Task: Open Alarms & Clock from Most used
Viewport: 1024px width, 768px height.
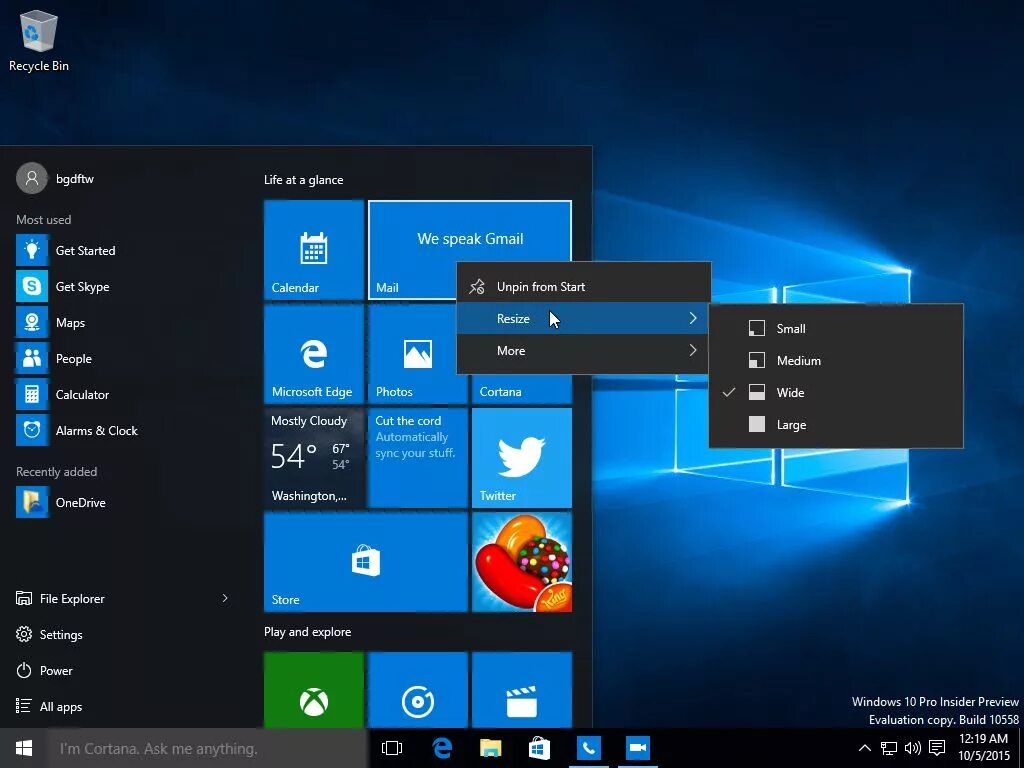Action: pos(96,430)
